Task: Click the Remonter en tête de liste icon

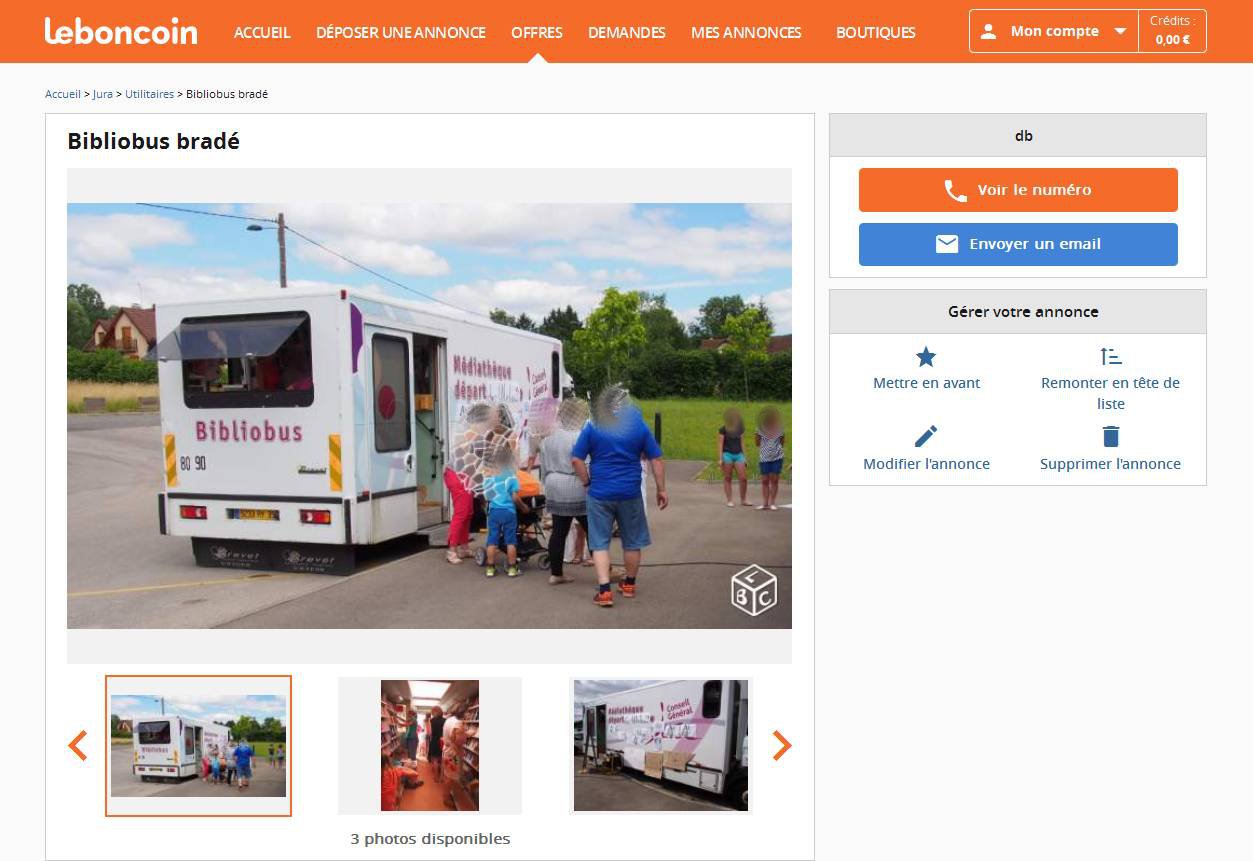Action: tap(1110, 356)
